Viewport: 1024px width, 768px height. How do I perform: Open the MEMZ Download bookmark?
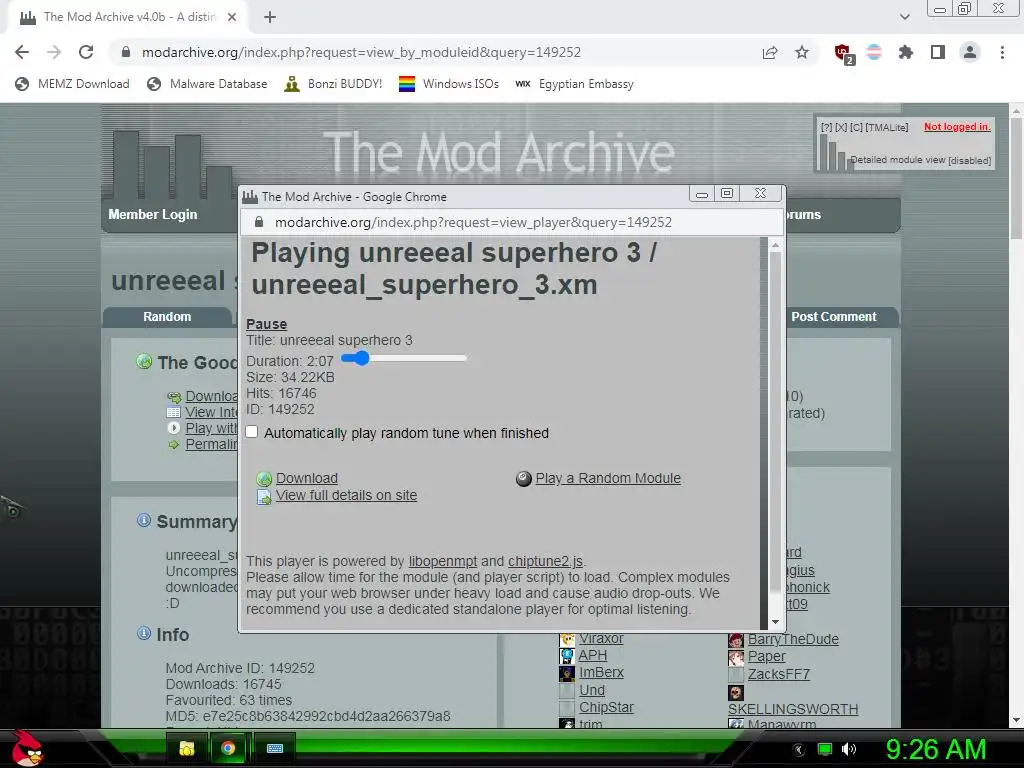click(72, 84)
